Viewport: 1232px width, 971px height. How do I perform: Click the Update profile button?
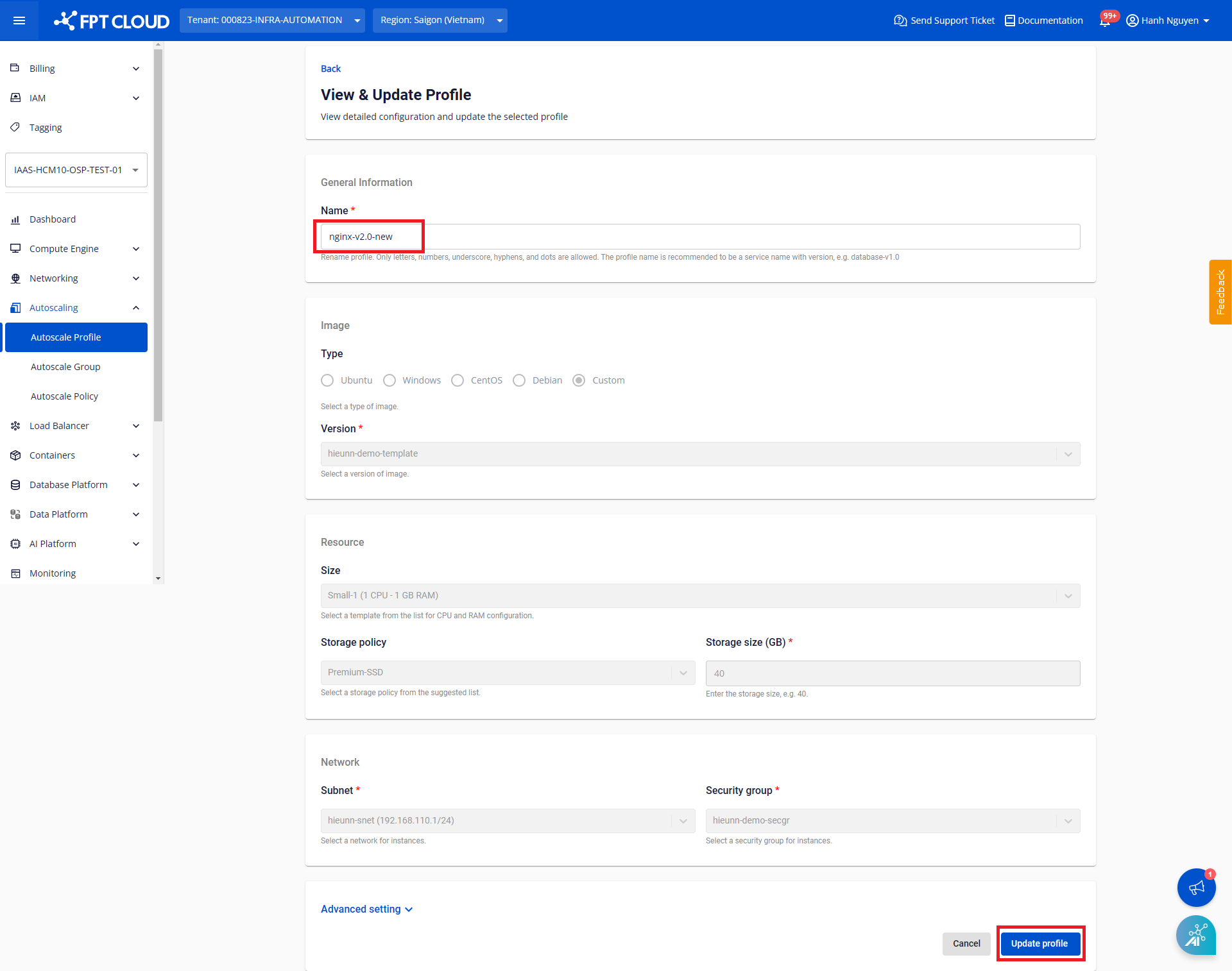coord(1039,943)
